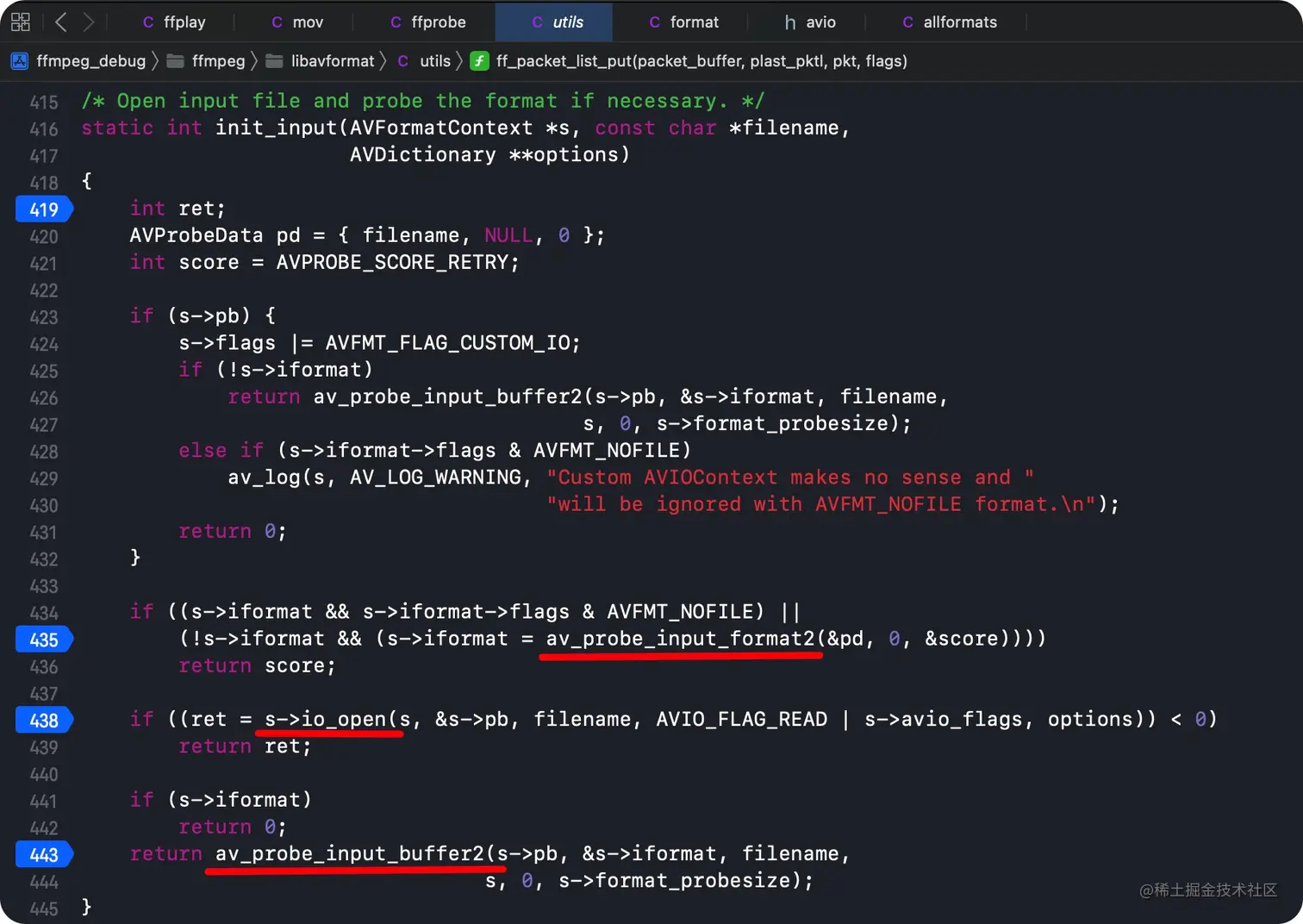Click the comment on line 415

tap(423, 101)
